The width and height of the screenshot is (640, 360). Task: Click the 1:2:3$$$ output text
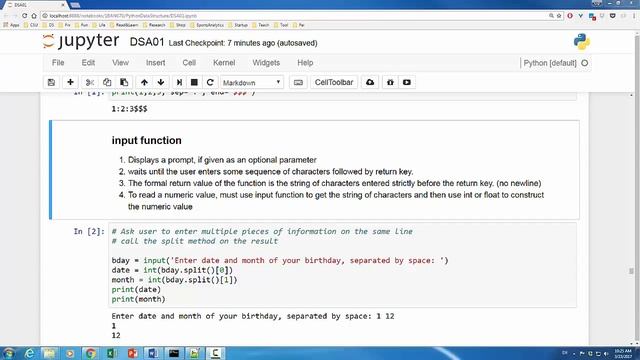click(129, 109)
